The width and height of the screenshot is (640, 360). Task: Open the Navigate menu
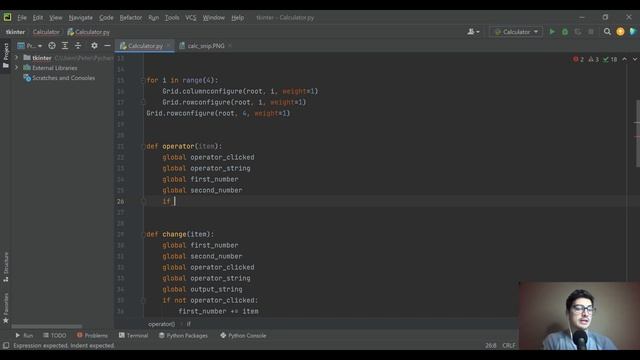coord(80,18)
